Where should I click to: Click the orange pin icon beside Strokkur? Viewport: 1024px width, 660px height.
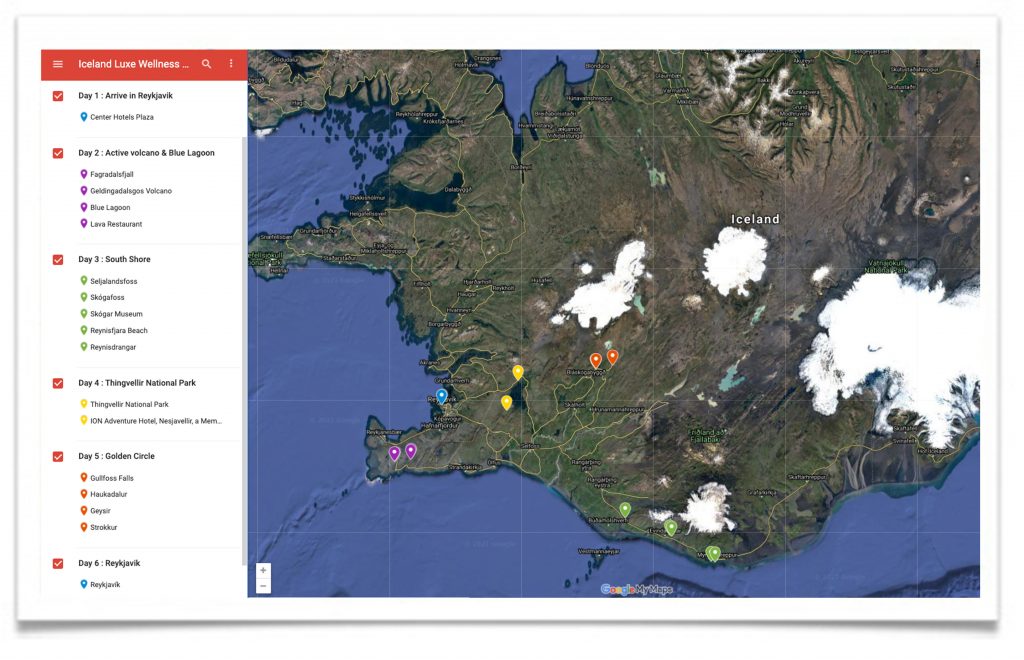[x=84, y=527]
